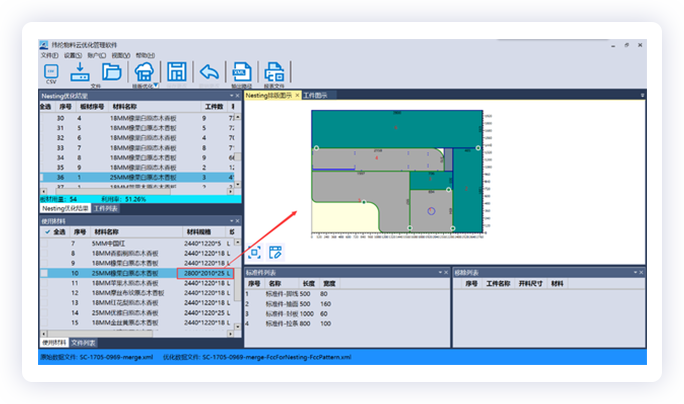Switch to the 工件图示 tab
Image resolution: width=684 pixels, height=404 pixels.
[315, 95]
